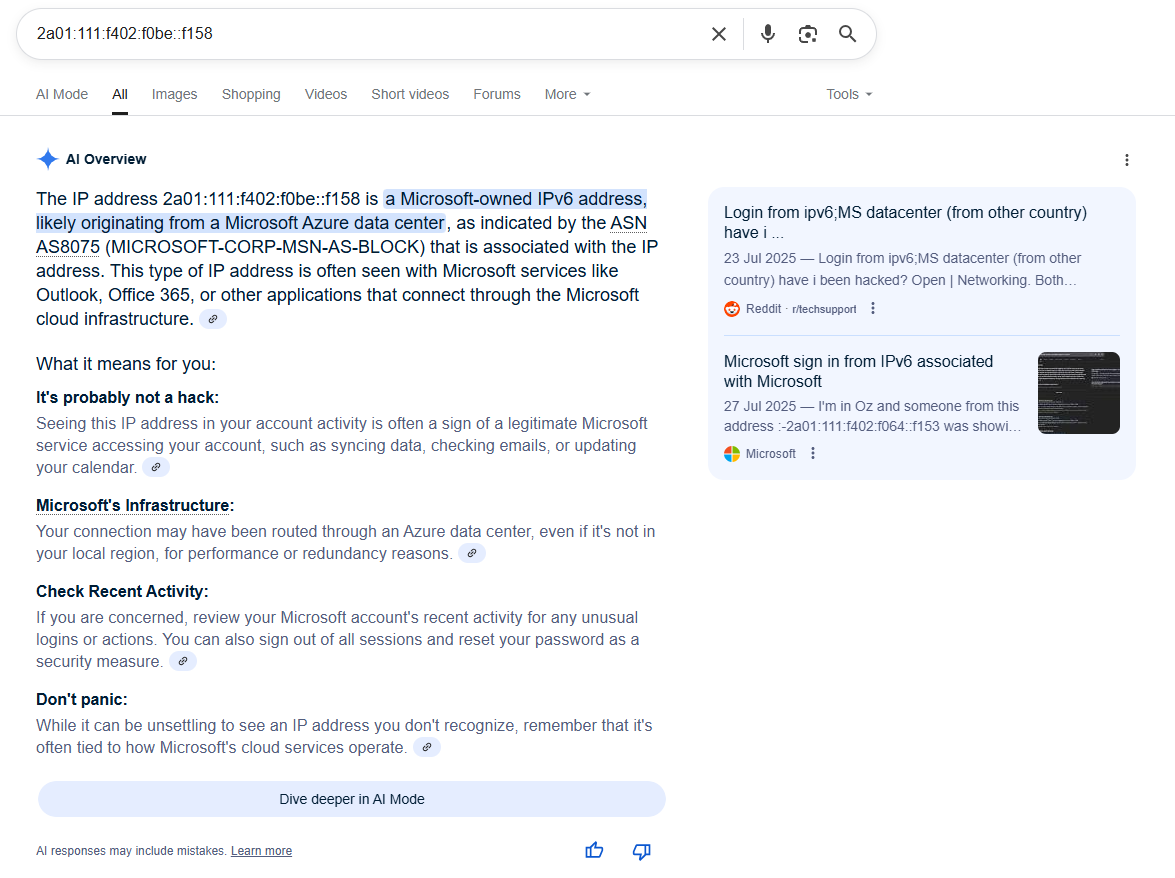The height and width of the screenshot is (878, 1175).
Task: Expand the More search filters dropdown
Action: (567, 94)
